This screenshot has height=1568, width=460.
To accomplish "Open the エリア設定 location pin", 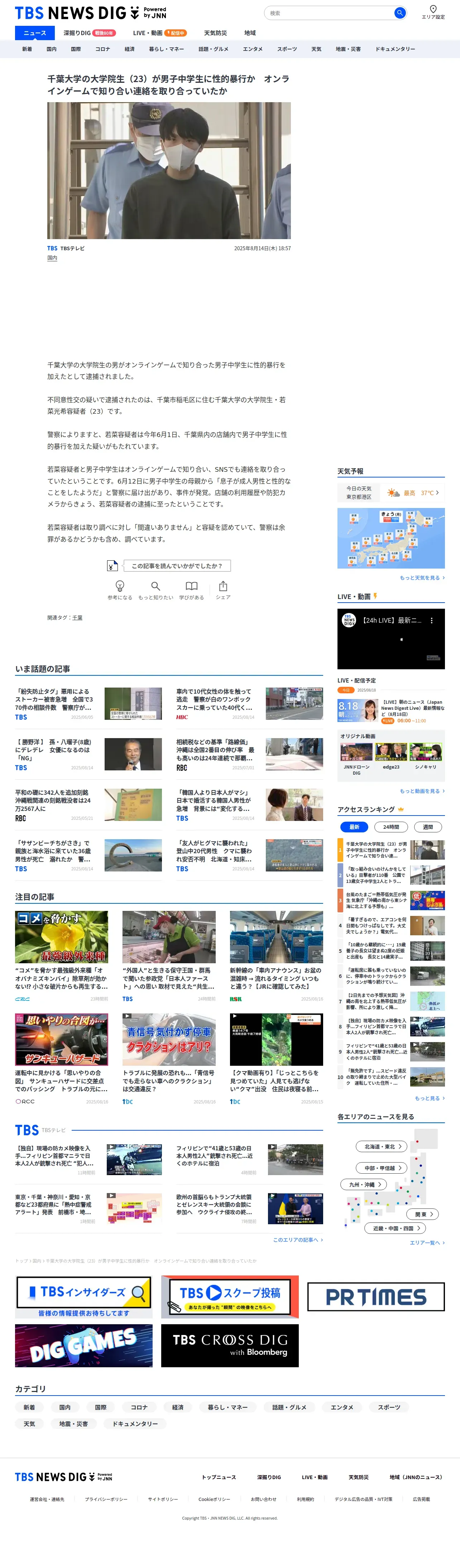I will (x=433, y=12).
